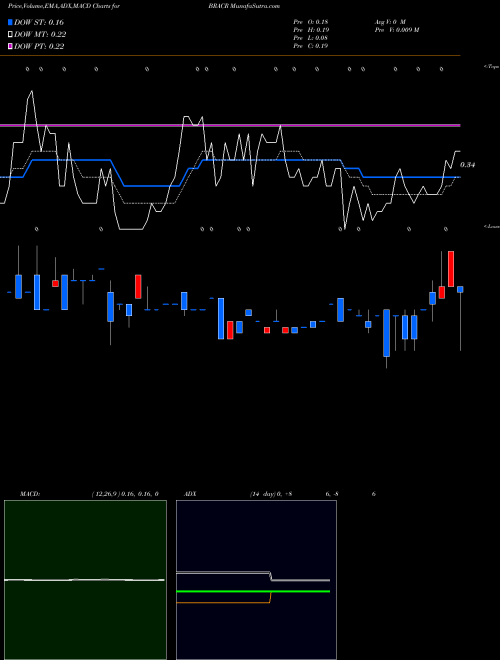Click the MACD panel title
The height and width of the screenshot is (660, 500).
point(30,494)
